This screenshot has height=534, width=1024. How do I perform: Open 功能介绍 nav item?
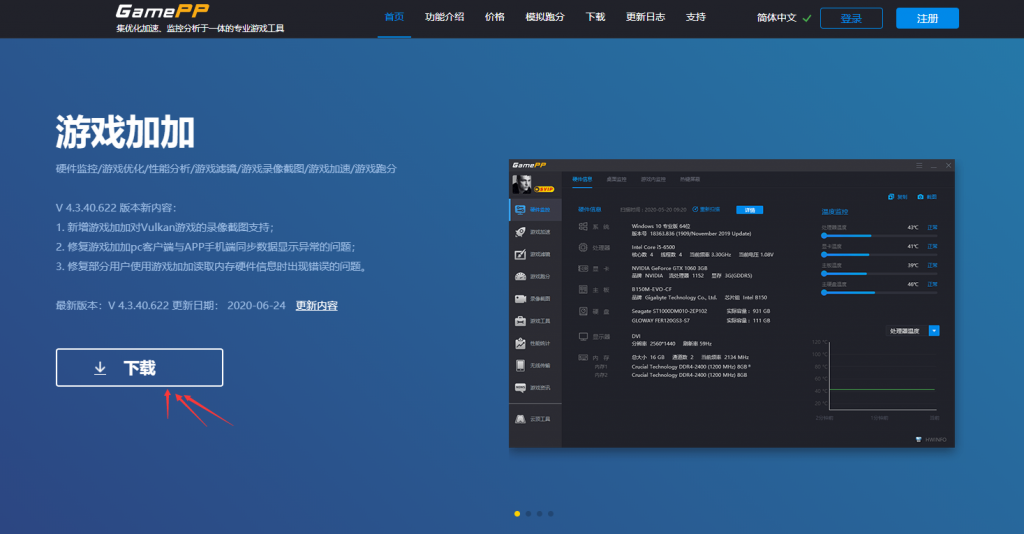point(445,17)
